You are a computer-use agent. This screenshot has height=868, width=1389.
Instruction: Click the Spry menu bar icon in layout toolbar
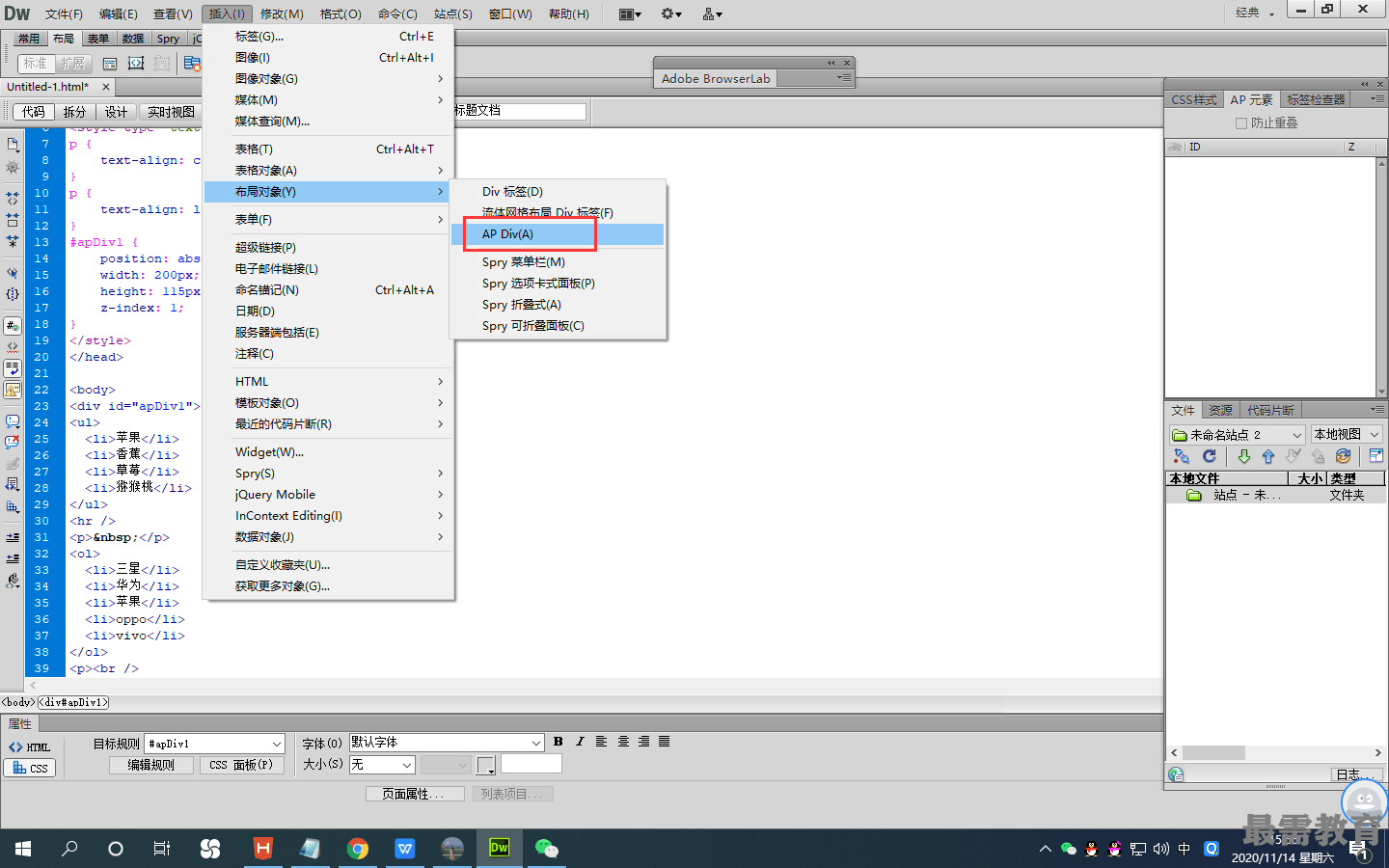[x=192, y=64]
